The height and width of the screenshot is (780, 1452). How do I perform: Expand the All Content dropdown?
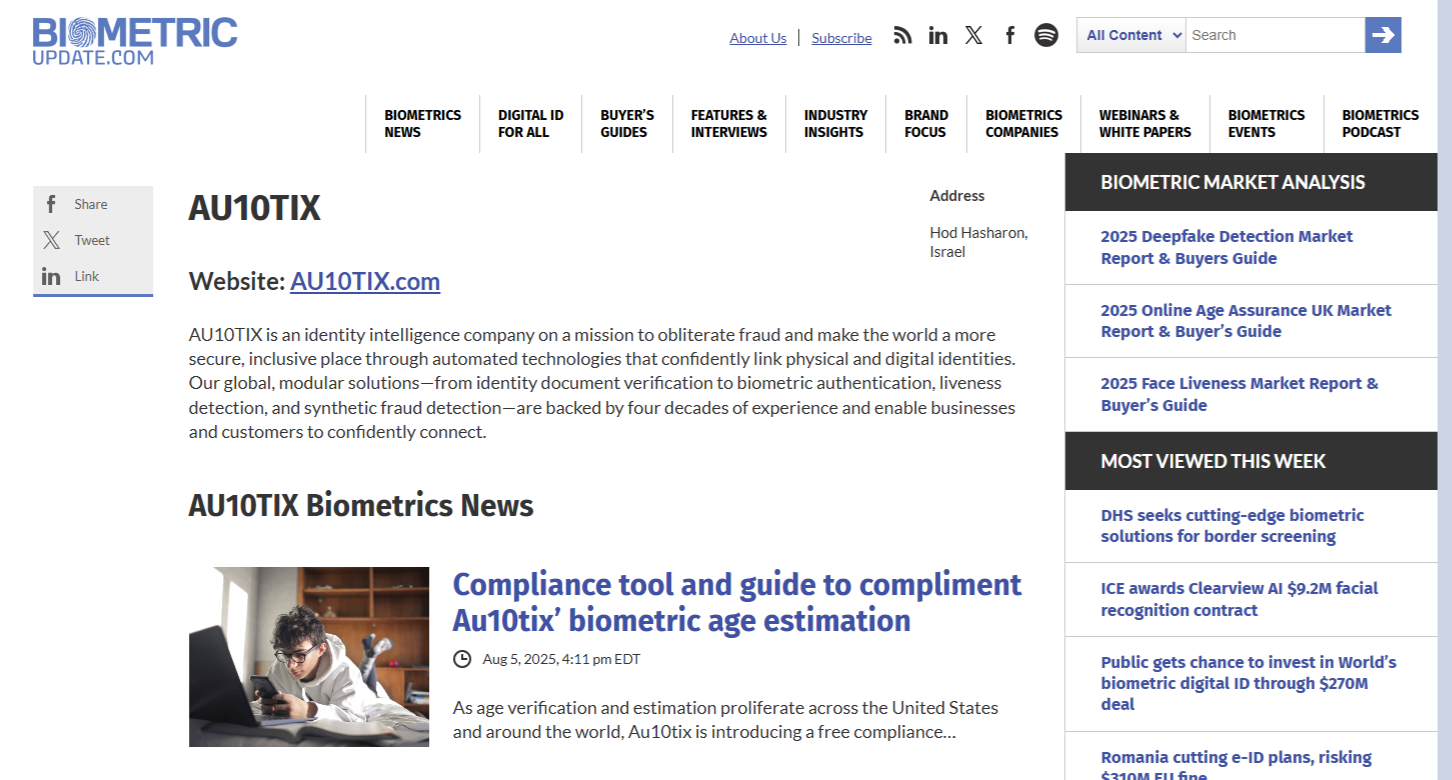[1131, 35]
